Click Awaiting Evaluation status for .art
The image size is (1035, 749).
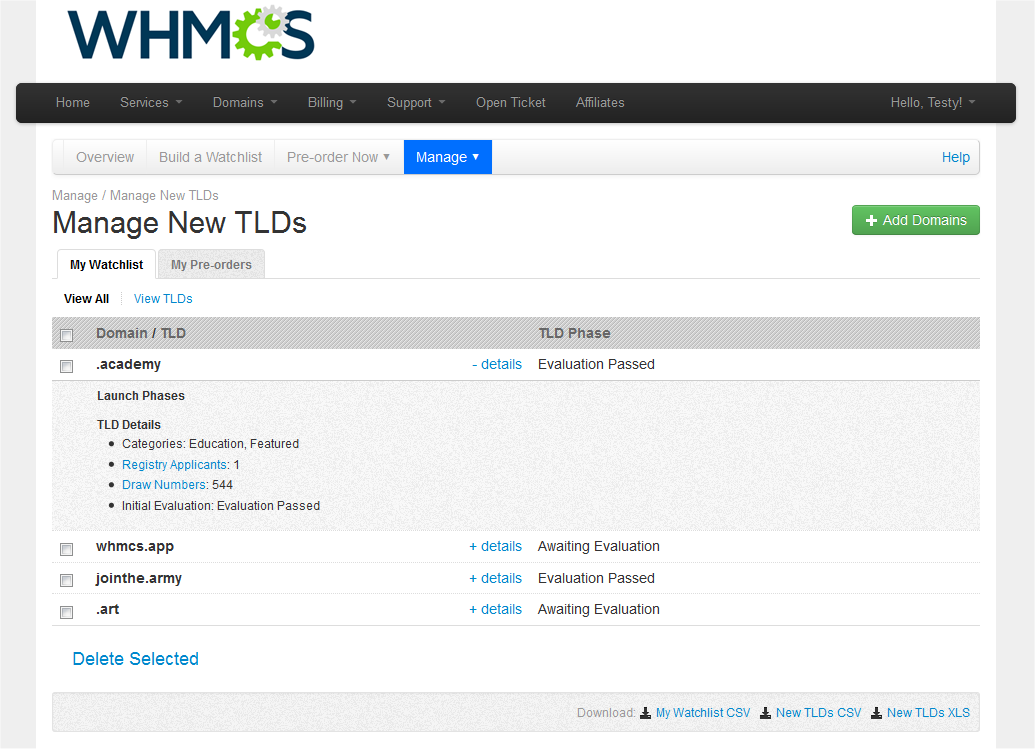click(599, 609)
